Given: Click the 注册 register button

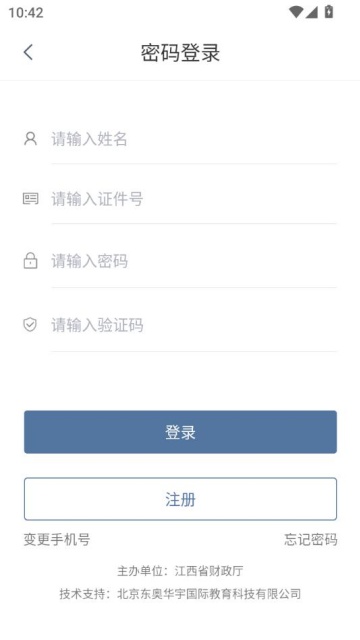Looking at the screenshot, I should 180,499.
